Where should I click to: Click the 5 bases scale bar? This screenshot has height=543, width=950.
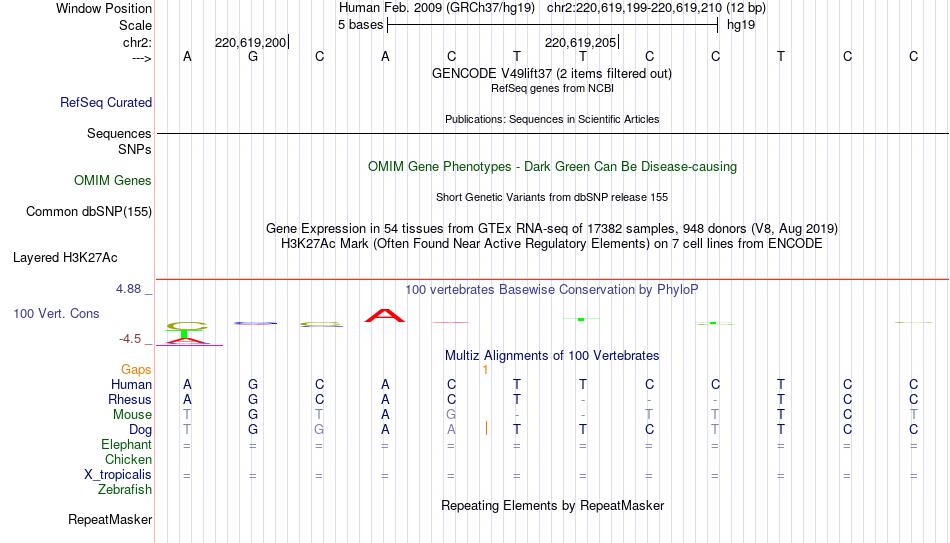(x=552, y=25)
